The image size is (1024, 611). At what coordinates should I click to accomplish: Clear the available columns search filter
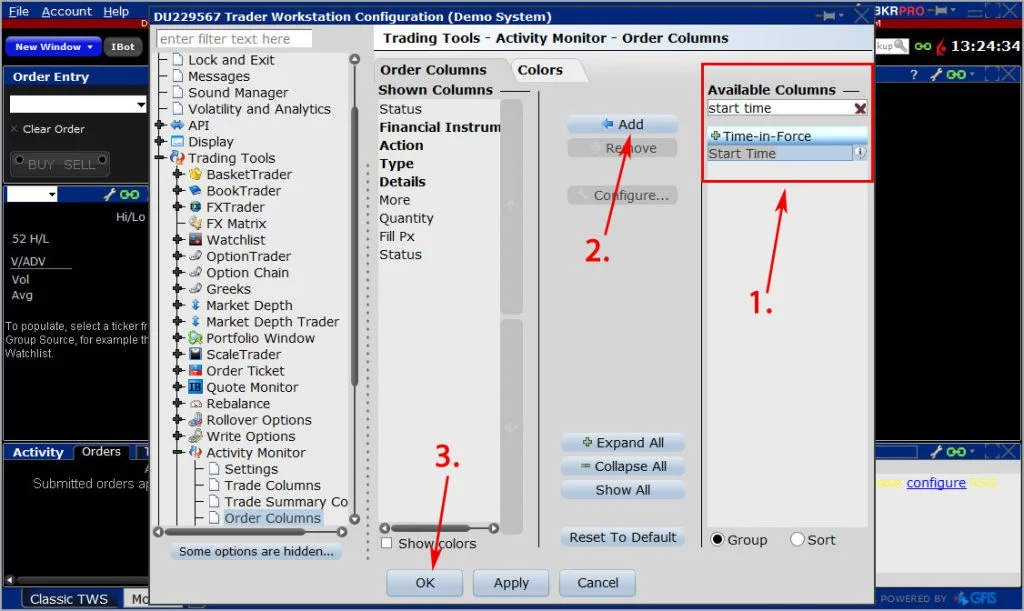pos(860,109)
